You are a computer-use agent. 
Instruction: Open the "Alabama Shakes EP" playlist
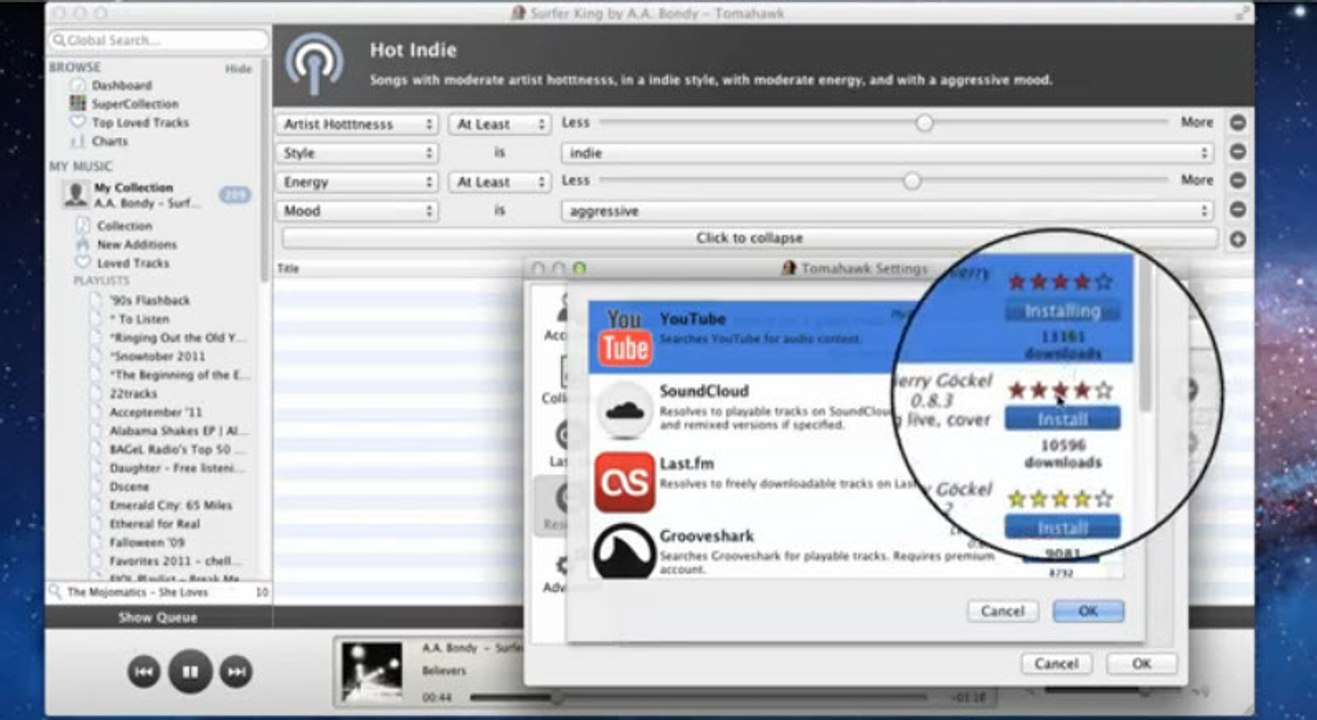point(177,431)
